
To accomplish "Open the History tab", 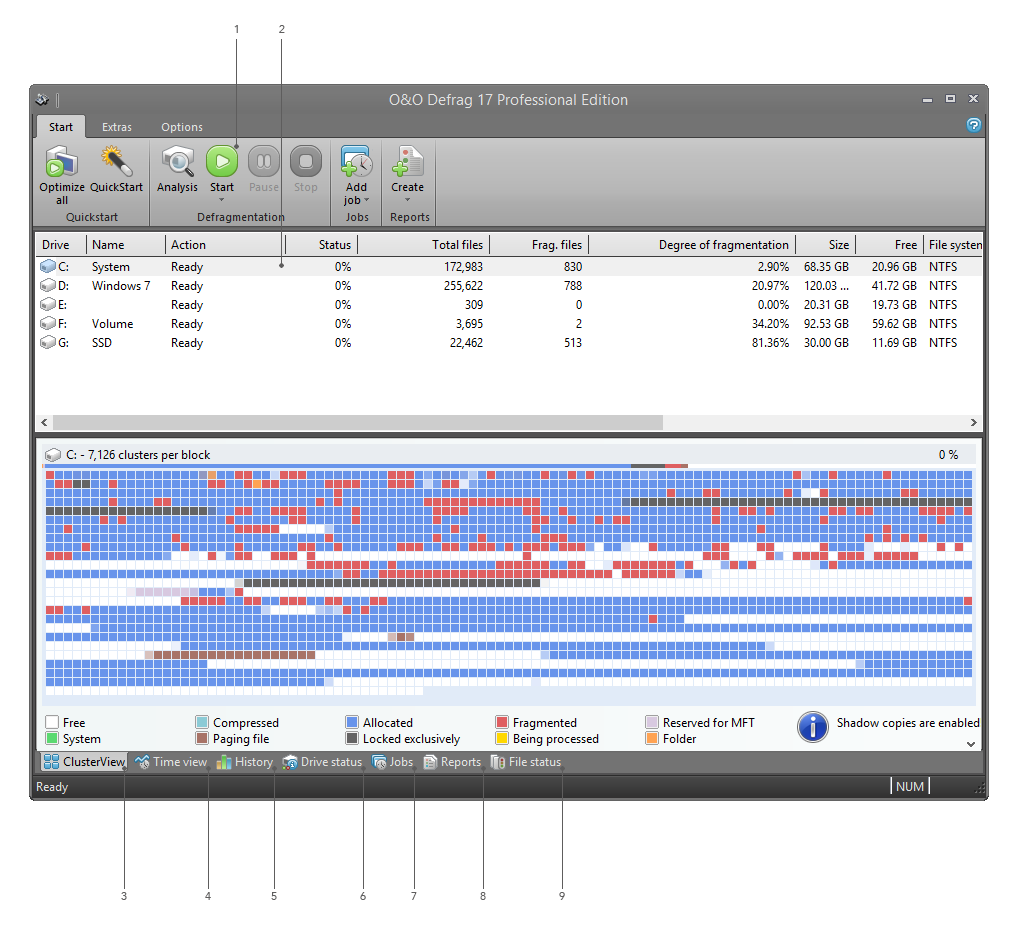I will (244, 762).
